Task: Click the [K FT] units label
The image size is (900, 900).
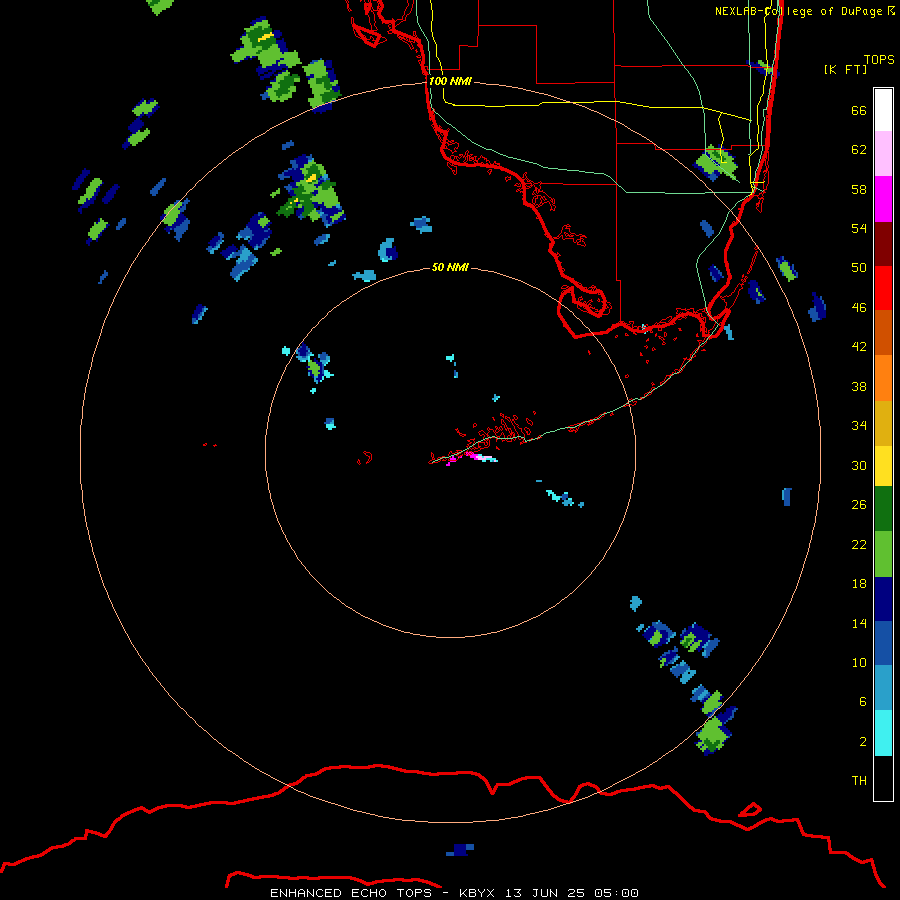Action: pos(845,69)
